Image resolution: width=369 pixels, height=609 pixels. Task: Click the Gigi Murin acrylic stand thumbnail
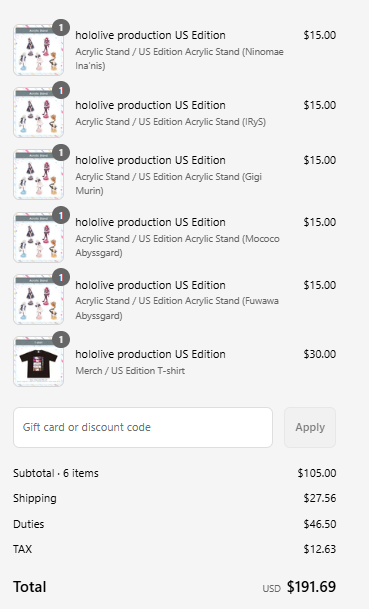tap(38, 175)
